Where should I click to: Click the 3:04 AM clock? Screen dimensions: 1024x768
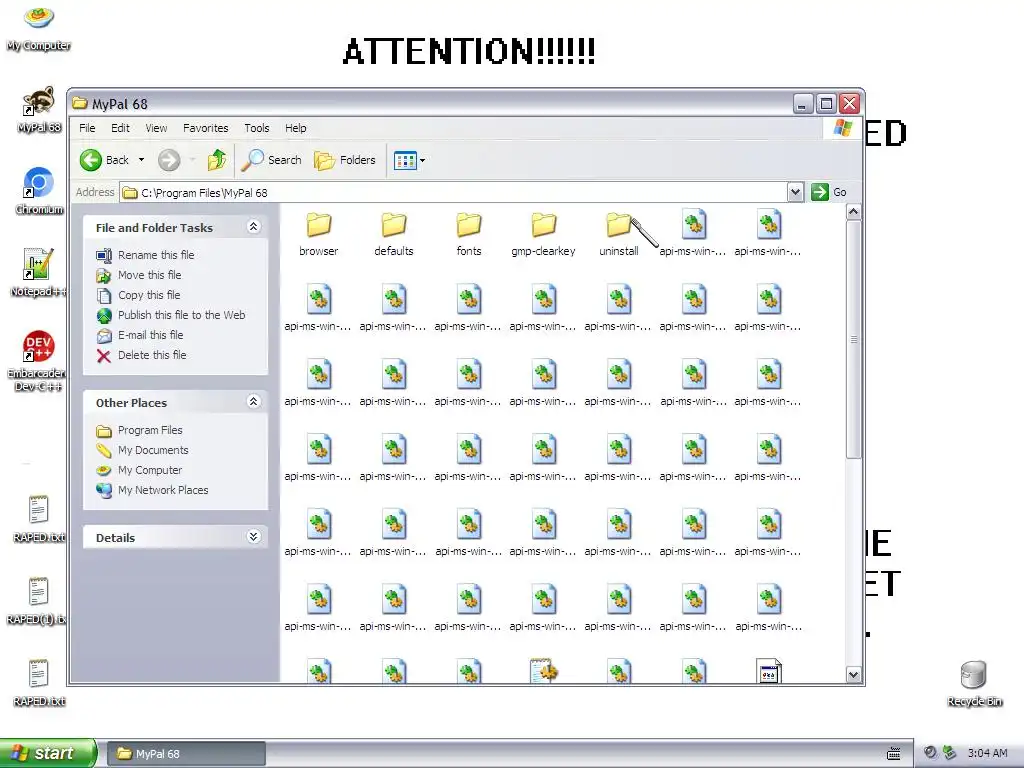tap(987, 753)
